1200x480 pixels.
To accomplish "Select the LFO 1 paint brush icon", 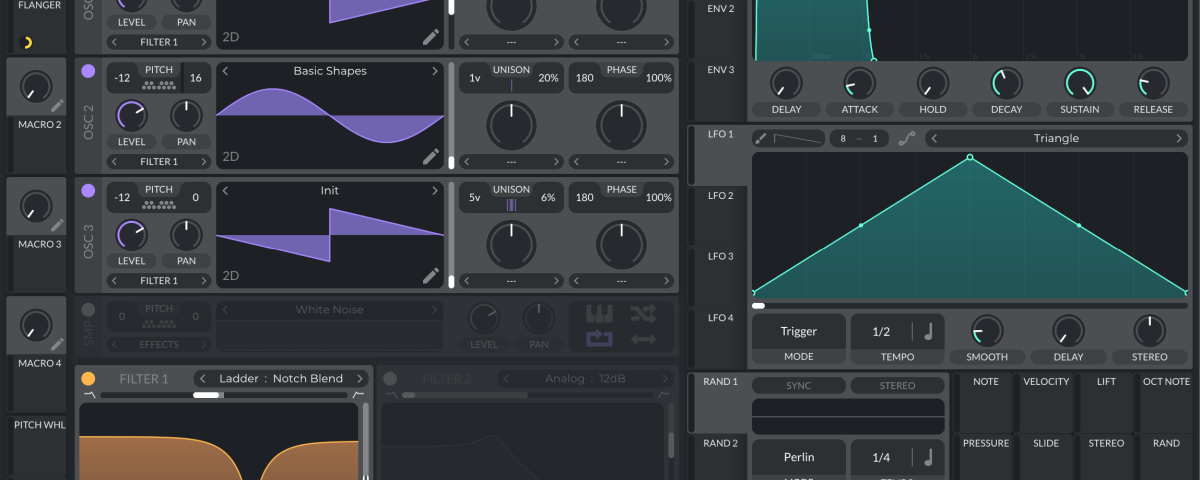I will click(761, 139).
